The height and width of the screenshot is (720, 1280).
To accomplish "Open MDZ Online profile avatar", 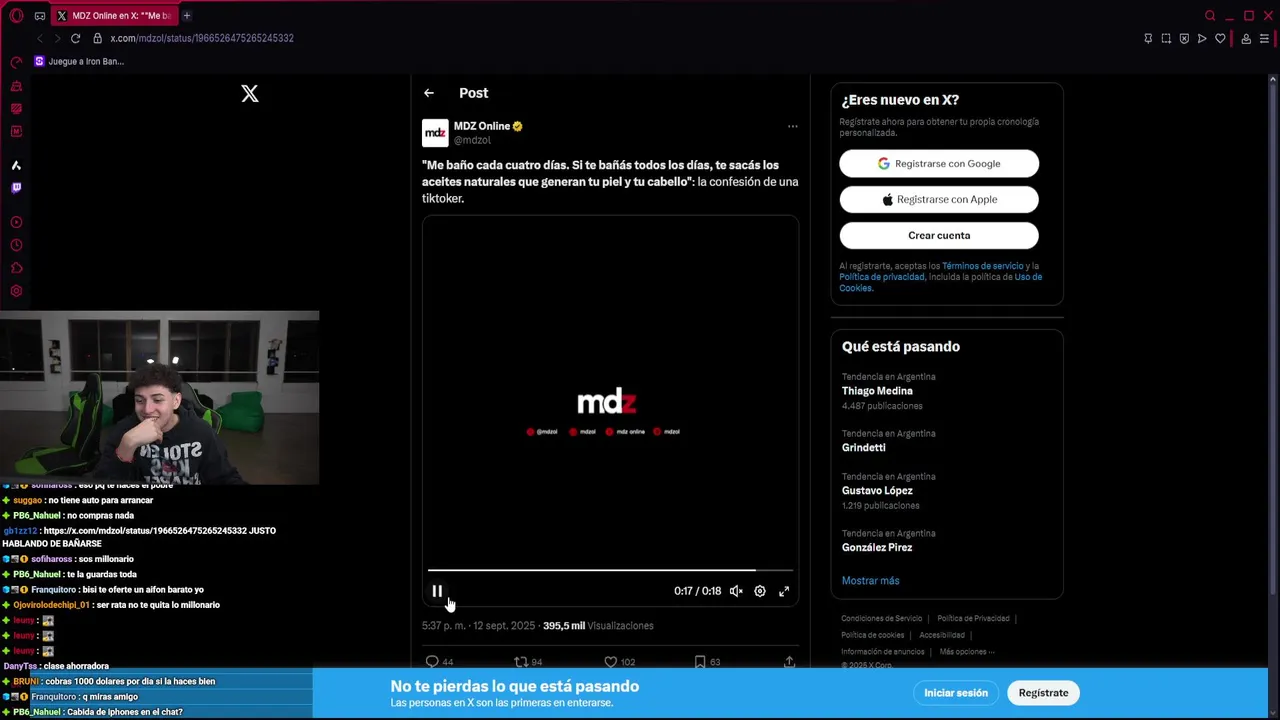I will pyautogui.click(x=435, y=133).
